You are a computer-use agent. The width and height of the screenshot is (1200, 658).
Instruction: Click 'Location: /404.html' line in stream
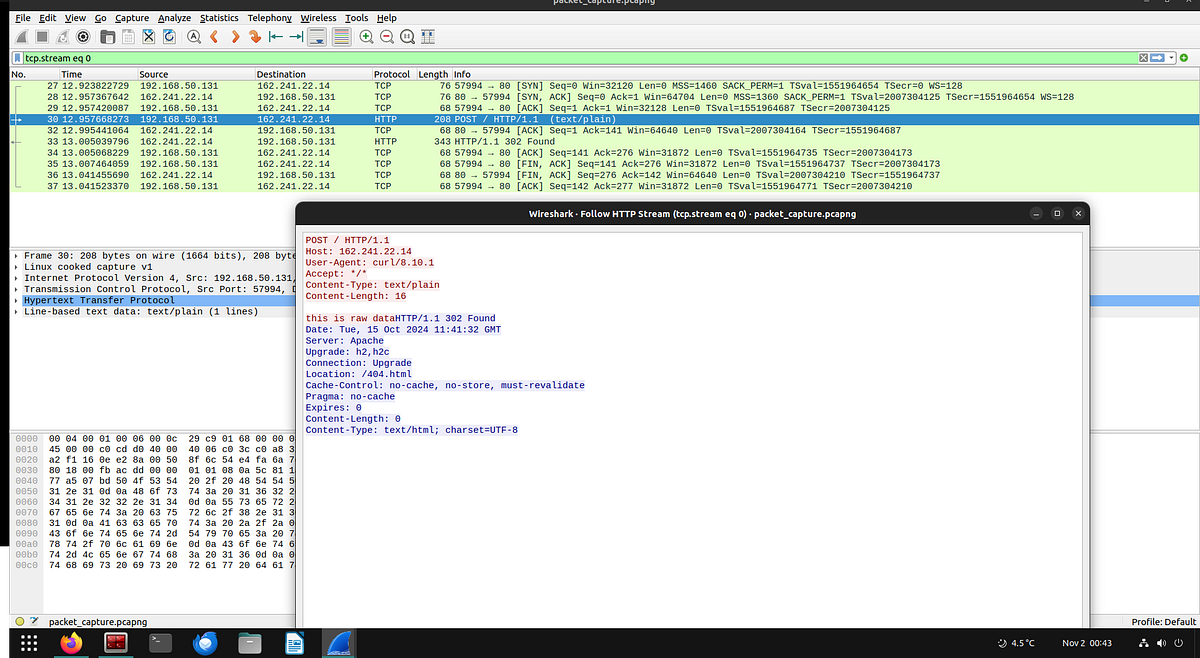(x=358, y=374)
